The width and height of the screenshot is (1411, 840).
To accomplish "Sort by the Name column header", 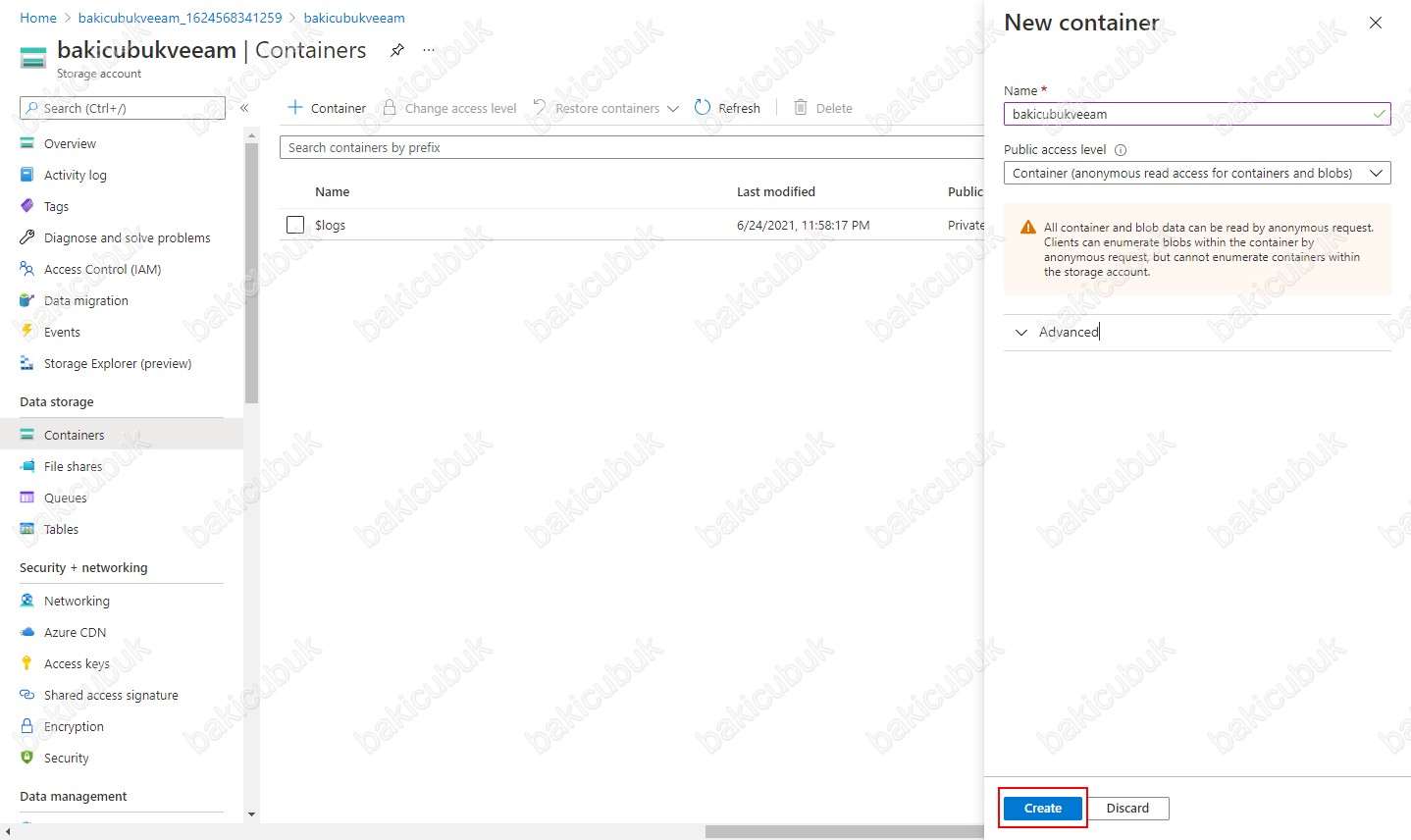I will (333, 192).
